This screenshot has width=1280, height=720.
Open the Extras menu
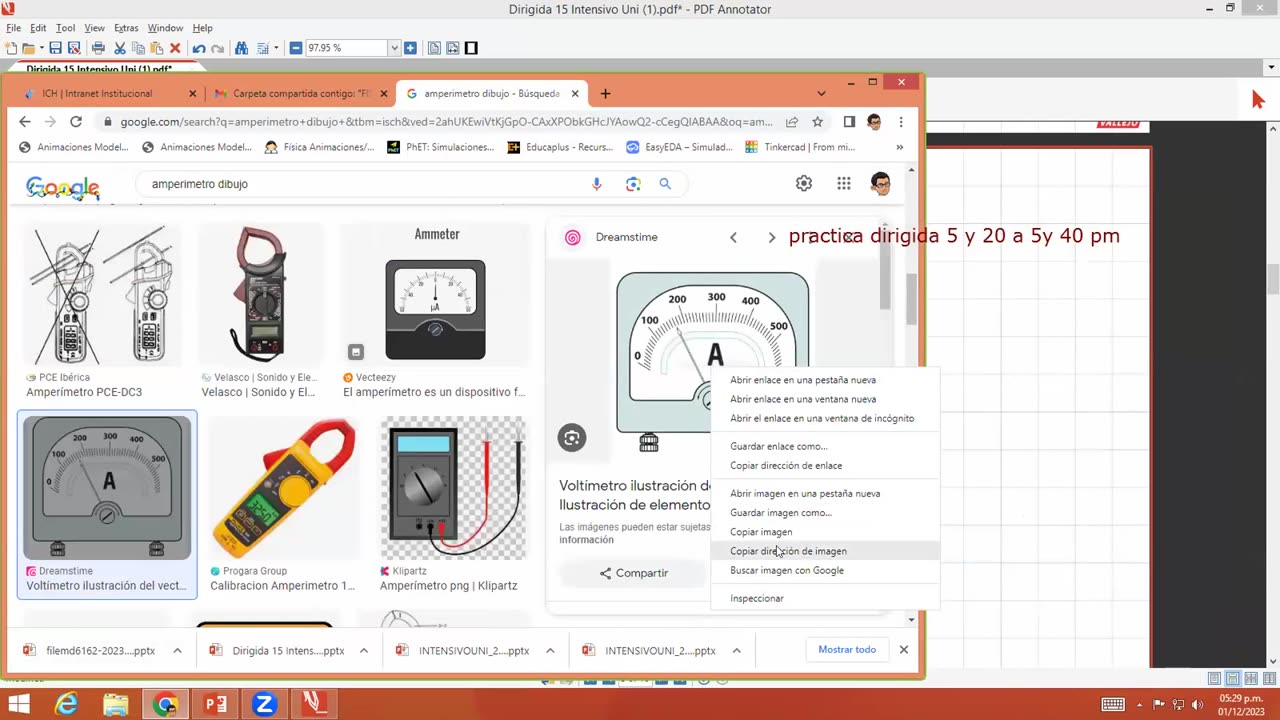126,28
